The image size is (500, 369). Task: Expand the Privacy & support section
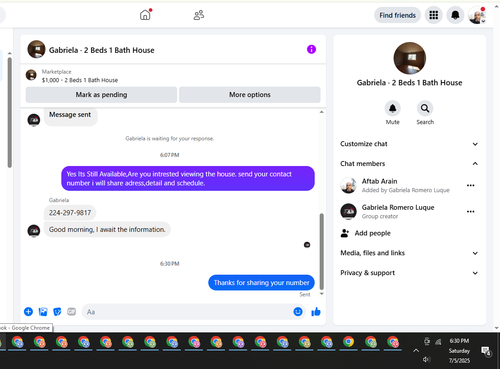409,273
